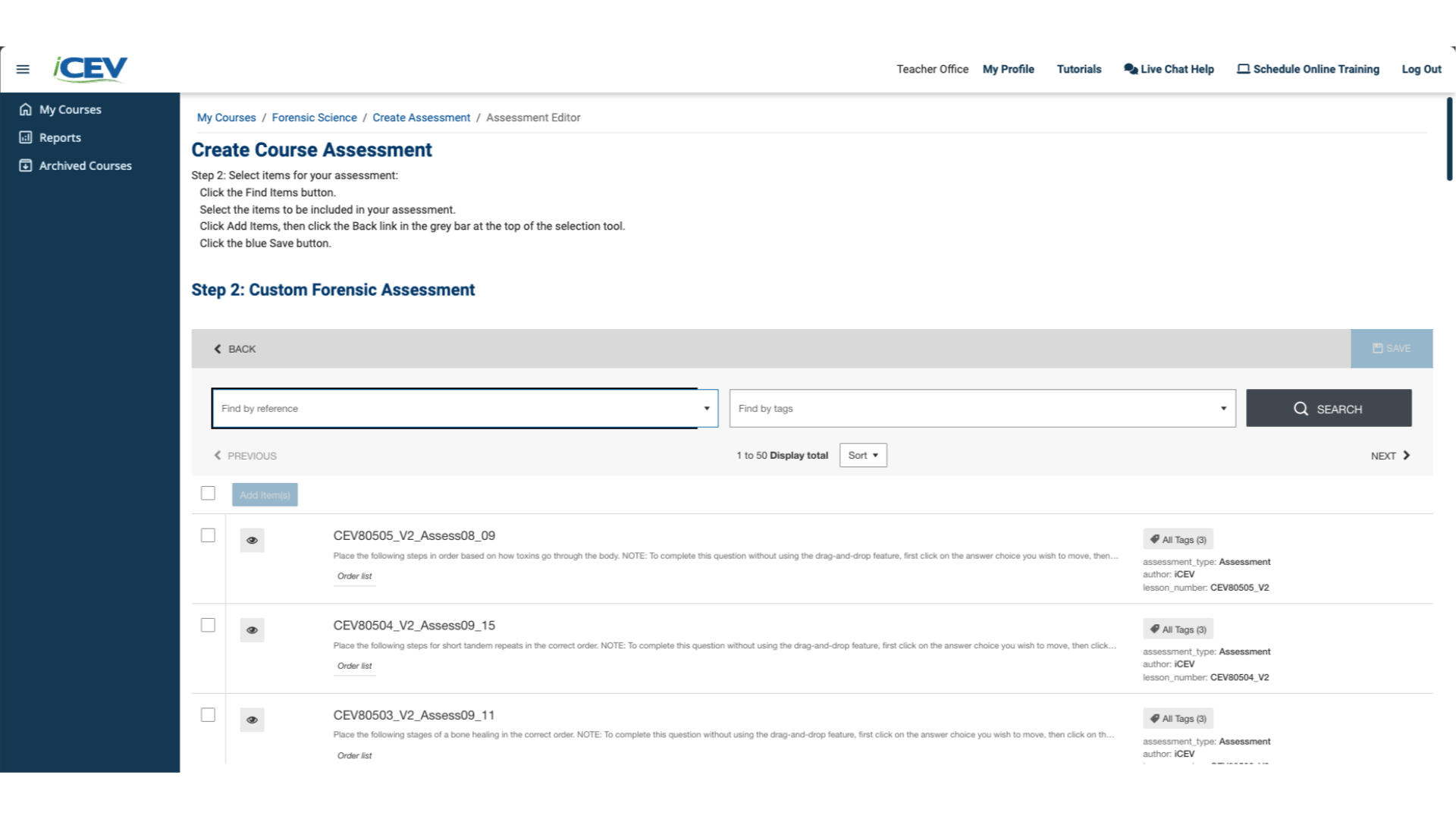
Task: Open Live Chat Help
Action: coord(1169,69)
